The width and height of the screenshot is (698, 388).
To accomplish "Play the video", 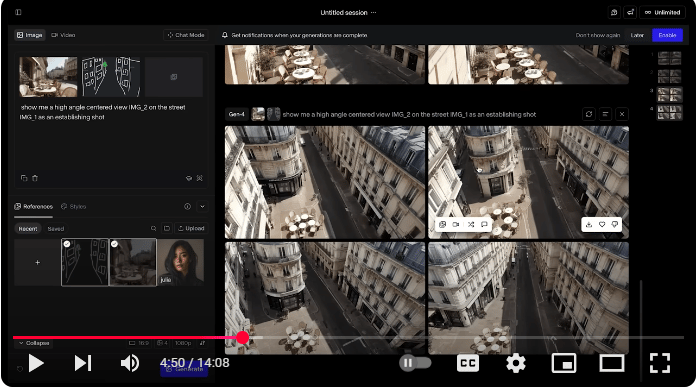I will point(36,363).
